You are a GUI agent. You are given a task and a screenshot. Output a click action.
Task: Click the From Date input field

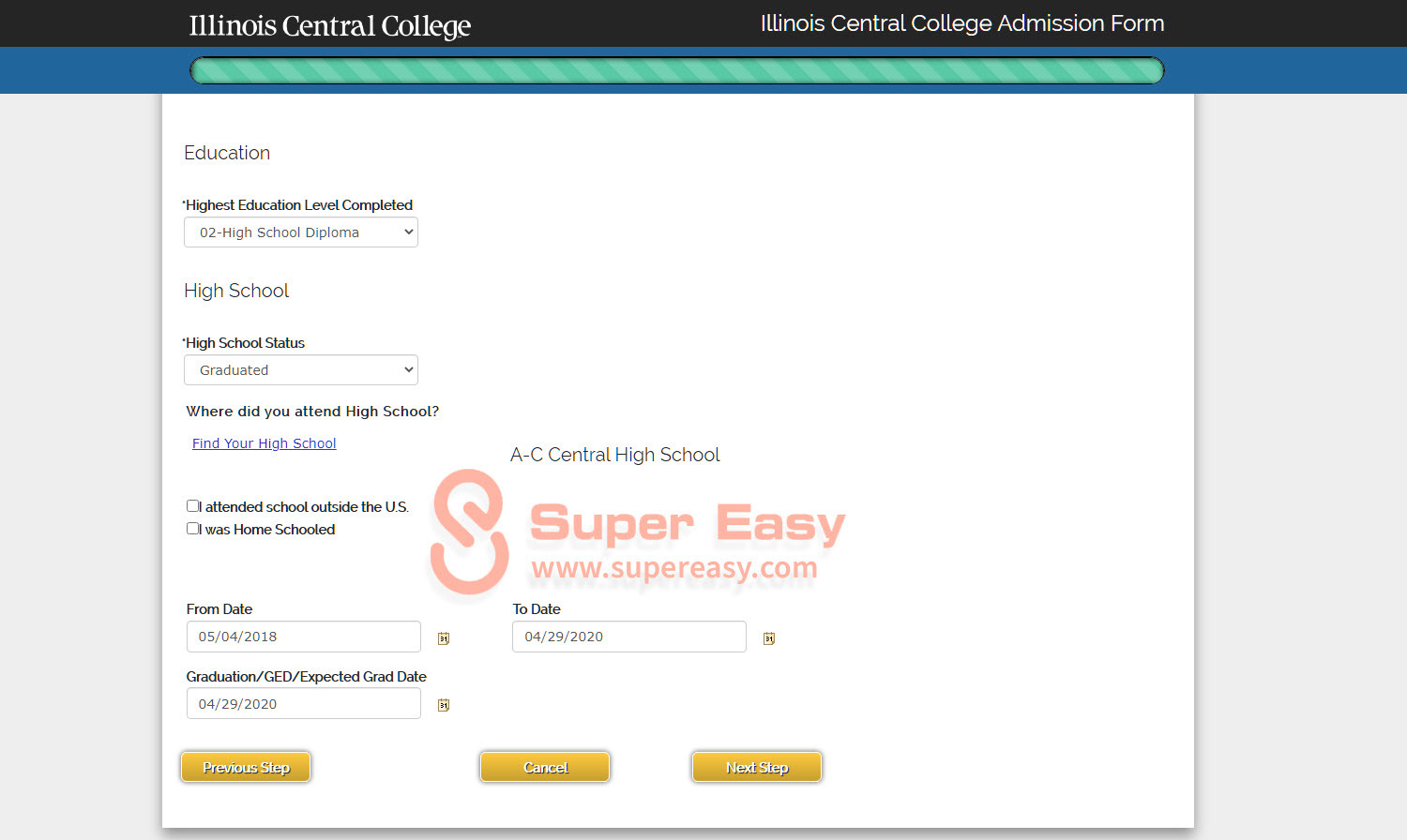click(304, 637)
